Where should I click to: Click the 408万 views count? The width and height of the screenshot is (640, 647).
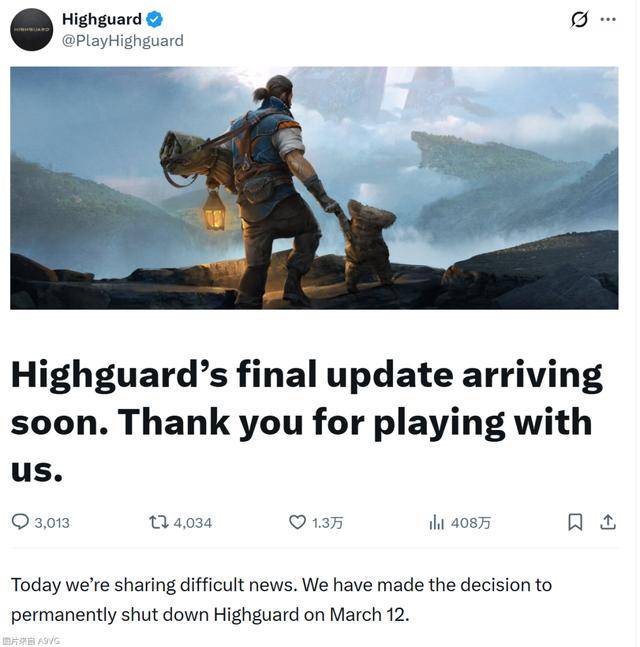[470, 523]
